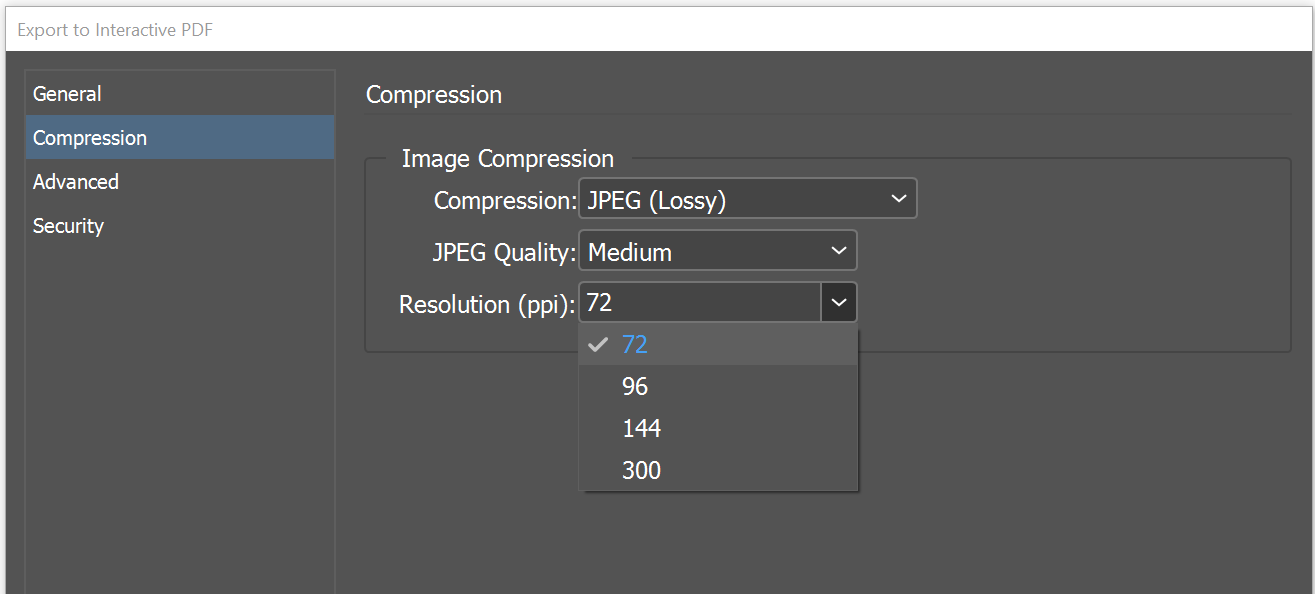Image resolution: width=1315 pixels, height=594 pixels.
Task: Pick 144 ppi from the list
Action: point(641,429)
